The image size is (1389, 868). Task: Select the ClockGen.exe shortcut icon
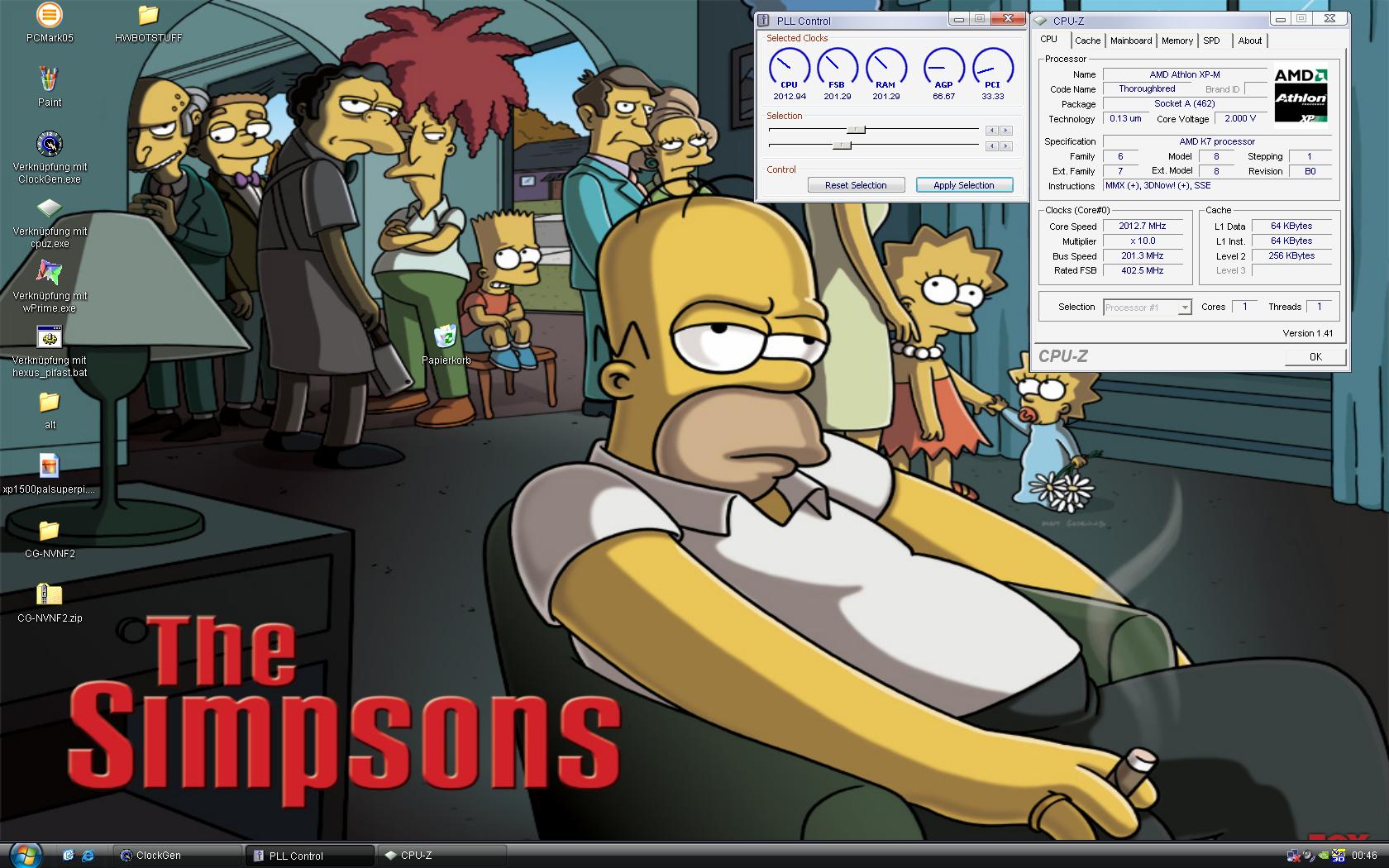50,144
